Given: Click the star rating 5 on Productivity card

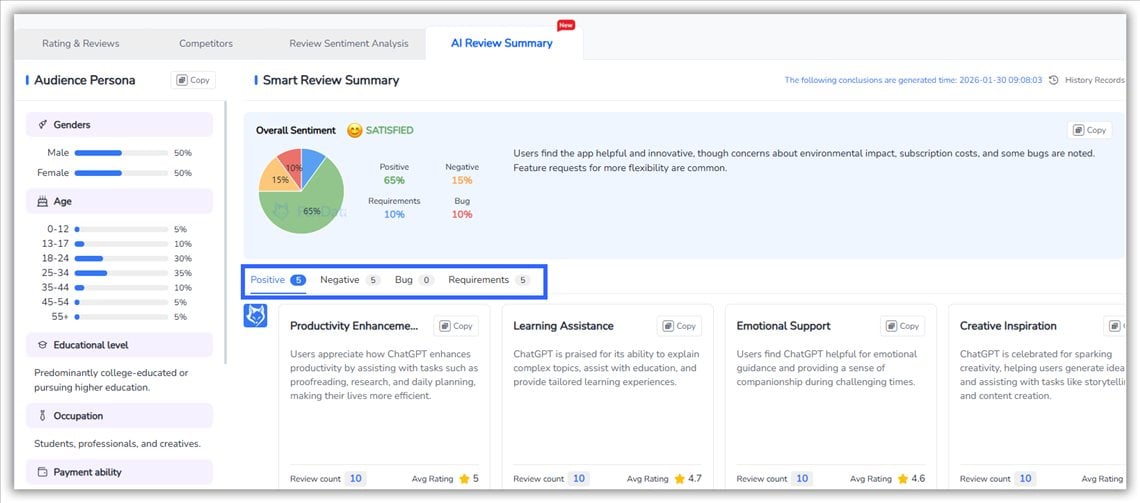Looking at the screenshot, I should click(468, 479).
